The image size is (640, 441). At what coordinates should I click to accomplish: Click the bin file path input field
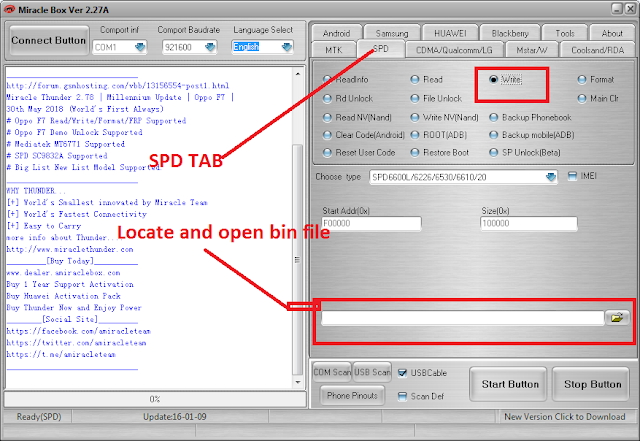(x=462, y=318)
